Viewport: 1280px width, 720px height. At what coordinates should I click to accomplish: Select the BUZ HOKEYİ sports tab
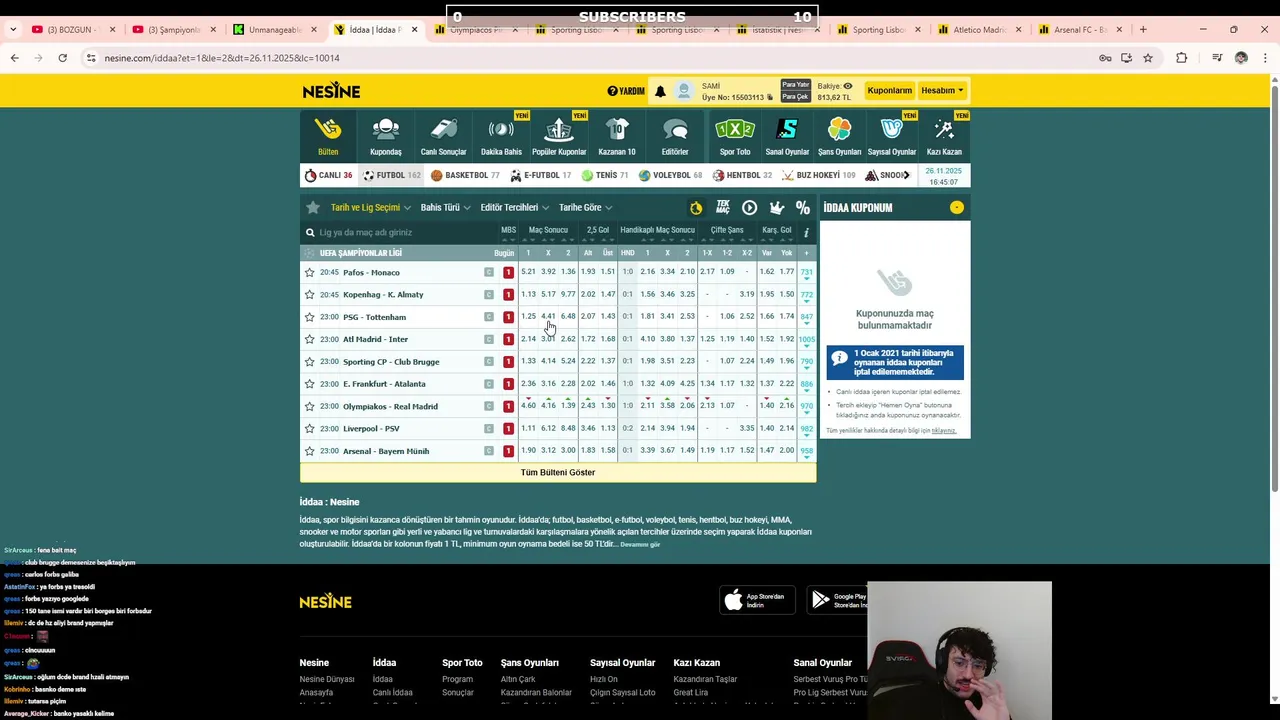point(818,175)
